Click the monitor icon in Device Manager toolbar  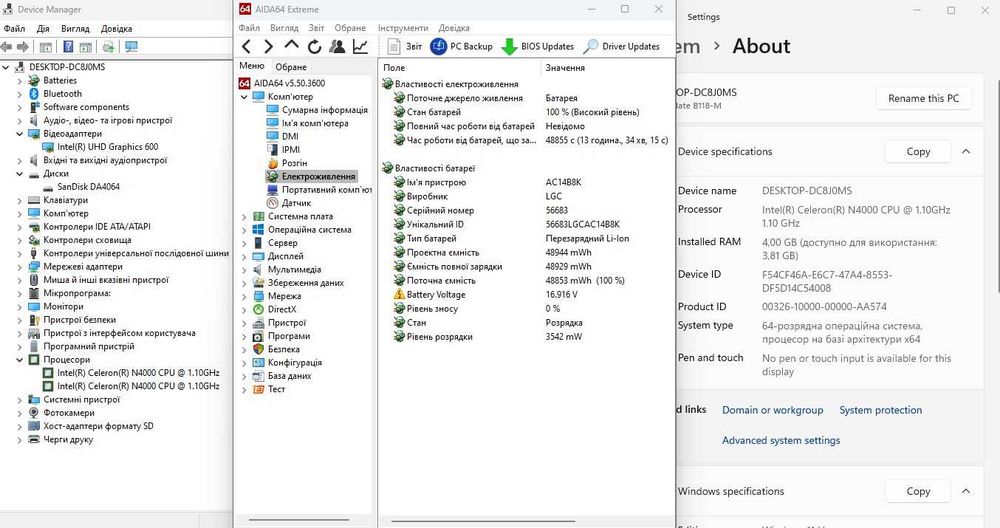click(131, 47)
